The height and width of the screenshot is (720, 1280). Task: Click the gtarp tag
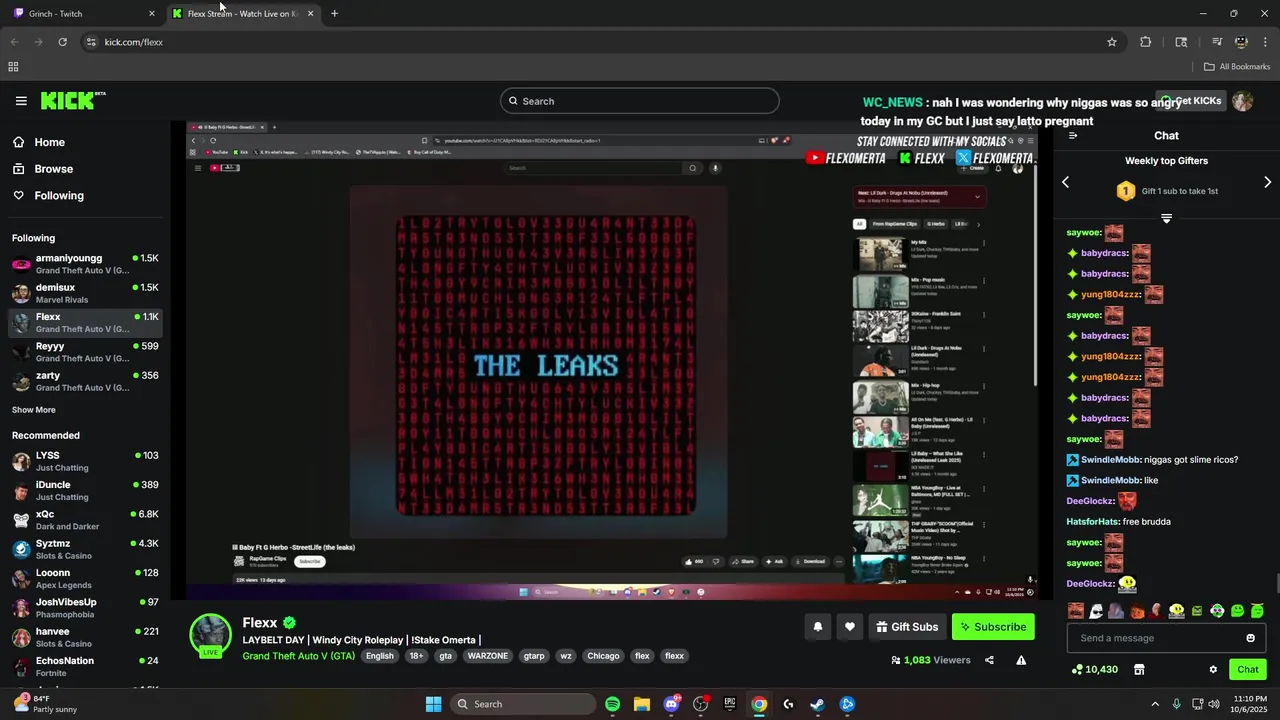click(534, 656)
